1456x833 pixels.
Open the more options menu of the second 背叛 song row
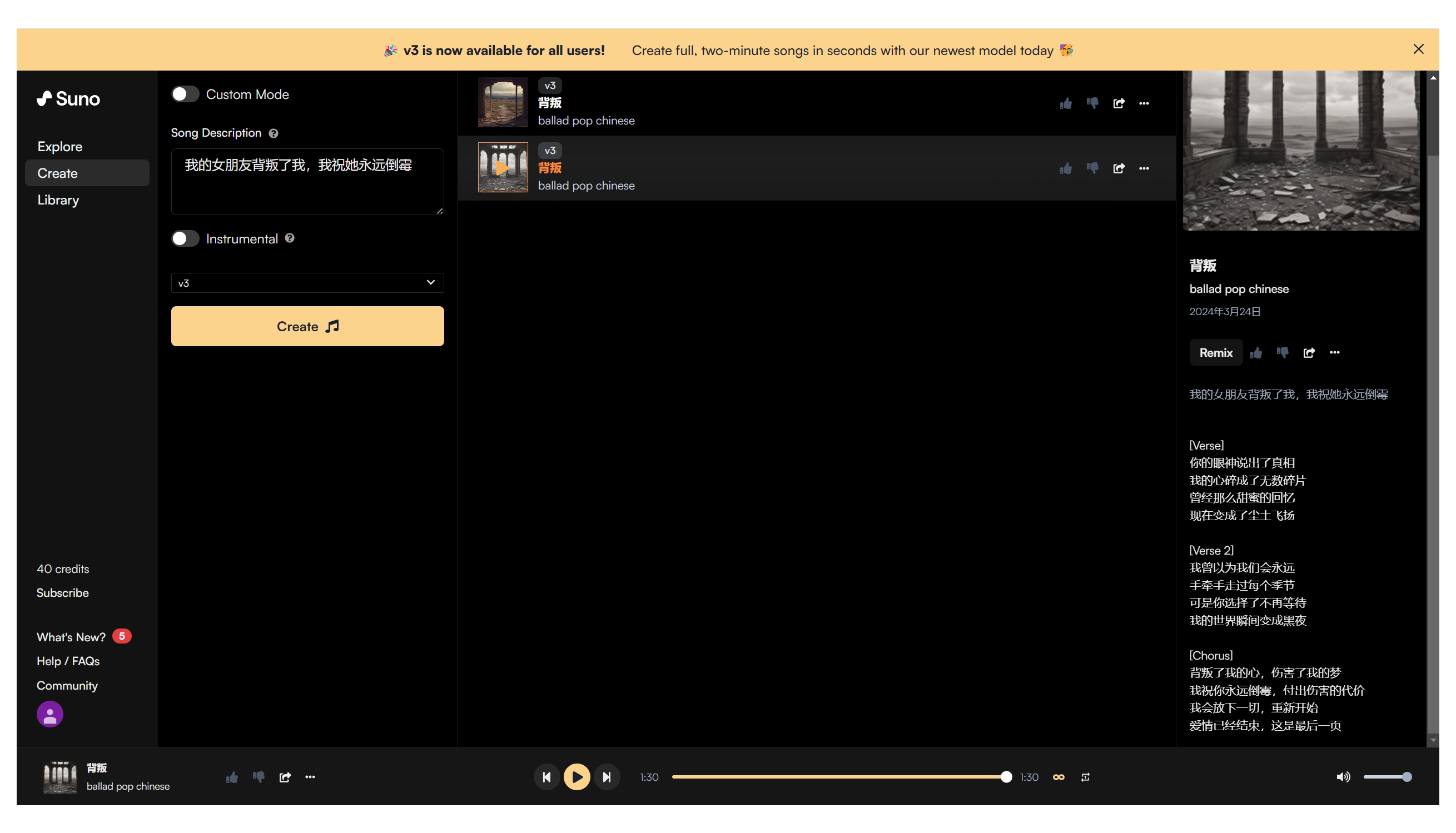click(1144, 168)
